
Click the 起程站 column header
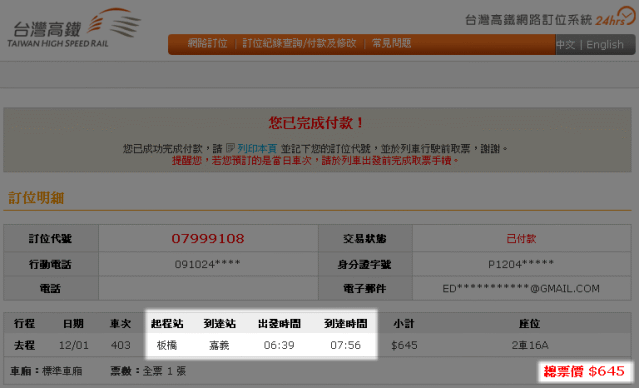point(167,324)
